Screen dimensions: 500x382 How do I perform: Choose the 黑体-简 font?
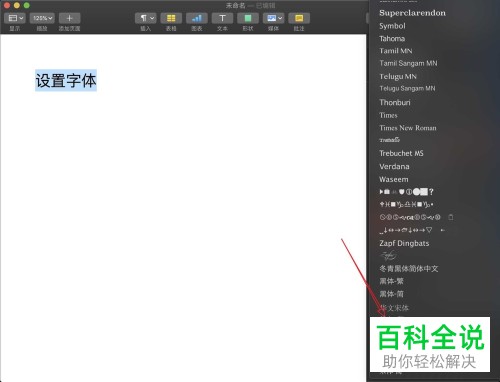coord(391,294)
